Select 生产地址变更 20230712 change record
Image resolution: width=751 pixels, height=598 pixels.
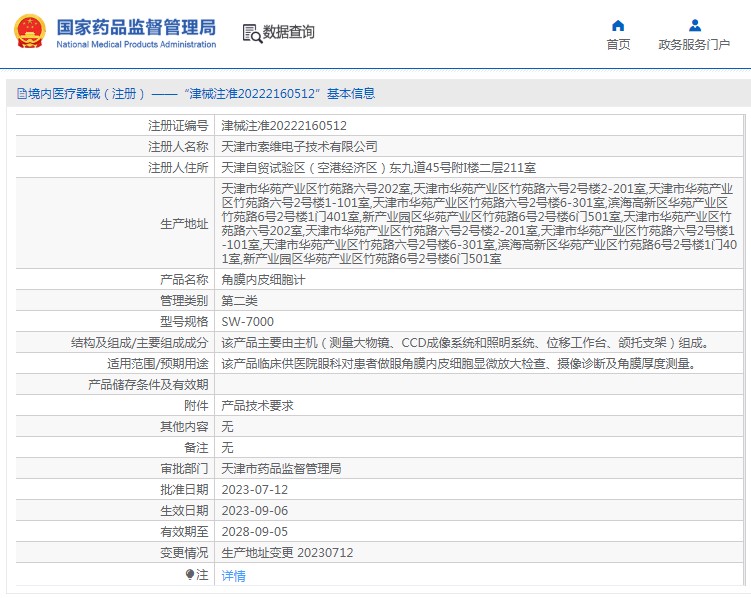(287, 553)
